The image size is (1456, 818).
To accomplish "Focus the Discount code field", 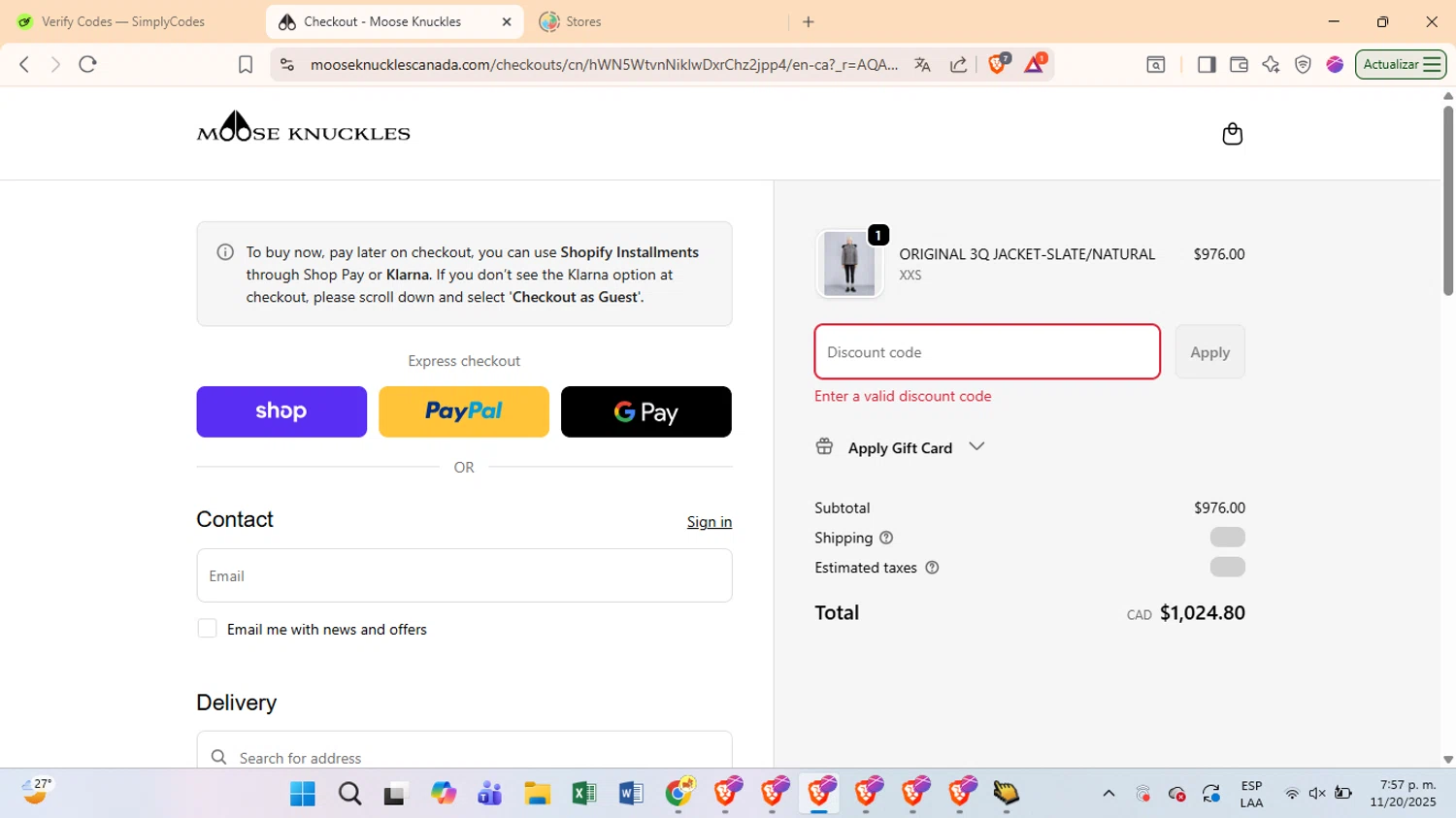I will [x=987, y=352].
